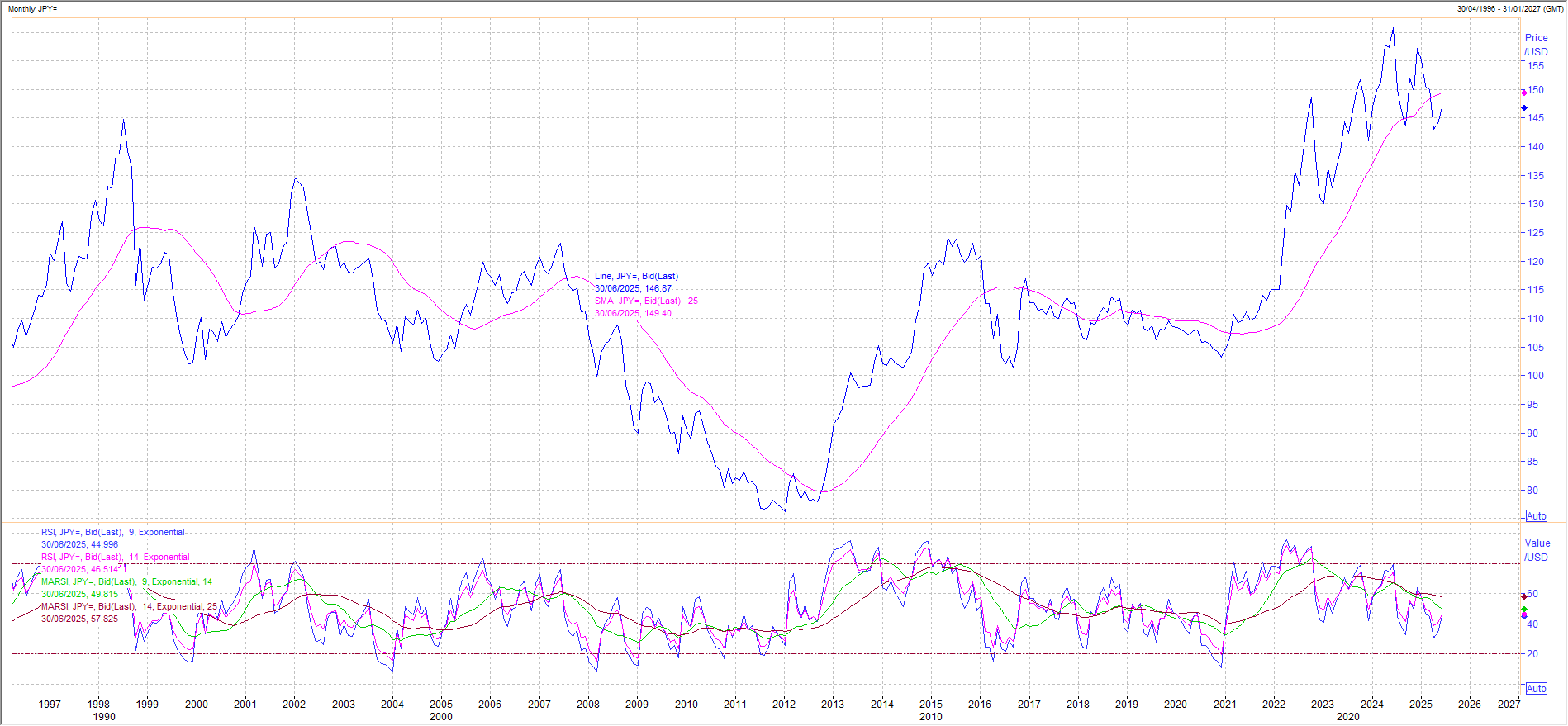Click the 40 label on the RSI value axis
Viewport: 1568px width, 726px height.
tap(1532, 624)
